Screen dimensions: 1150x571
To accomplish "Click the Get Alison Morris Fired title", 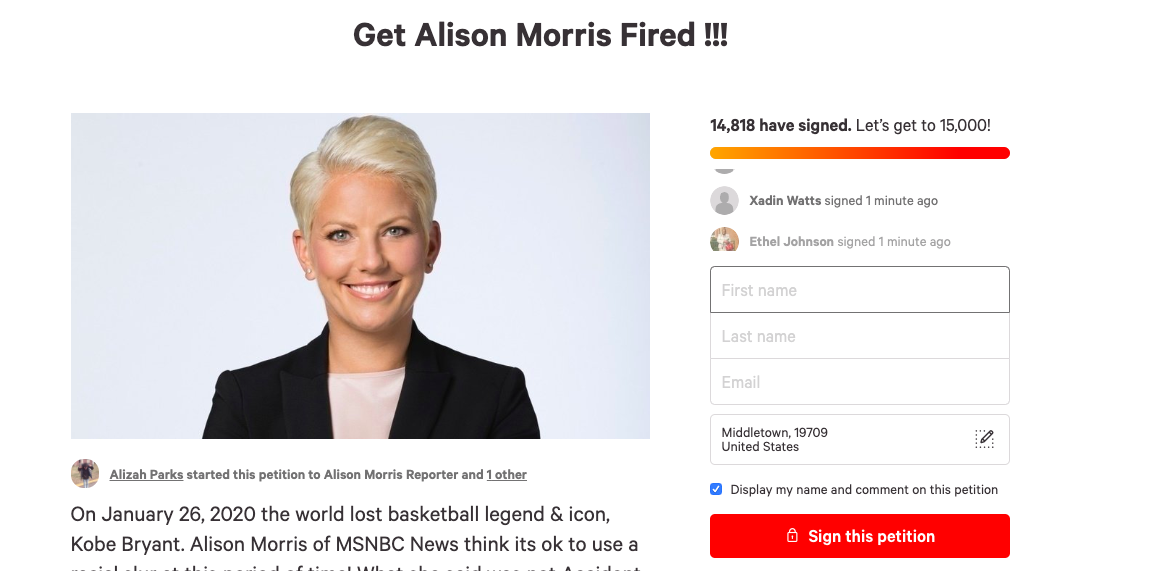I will pyautogui.click(x=541, y=35).
